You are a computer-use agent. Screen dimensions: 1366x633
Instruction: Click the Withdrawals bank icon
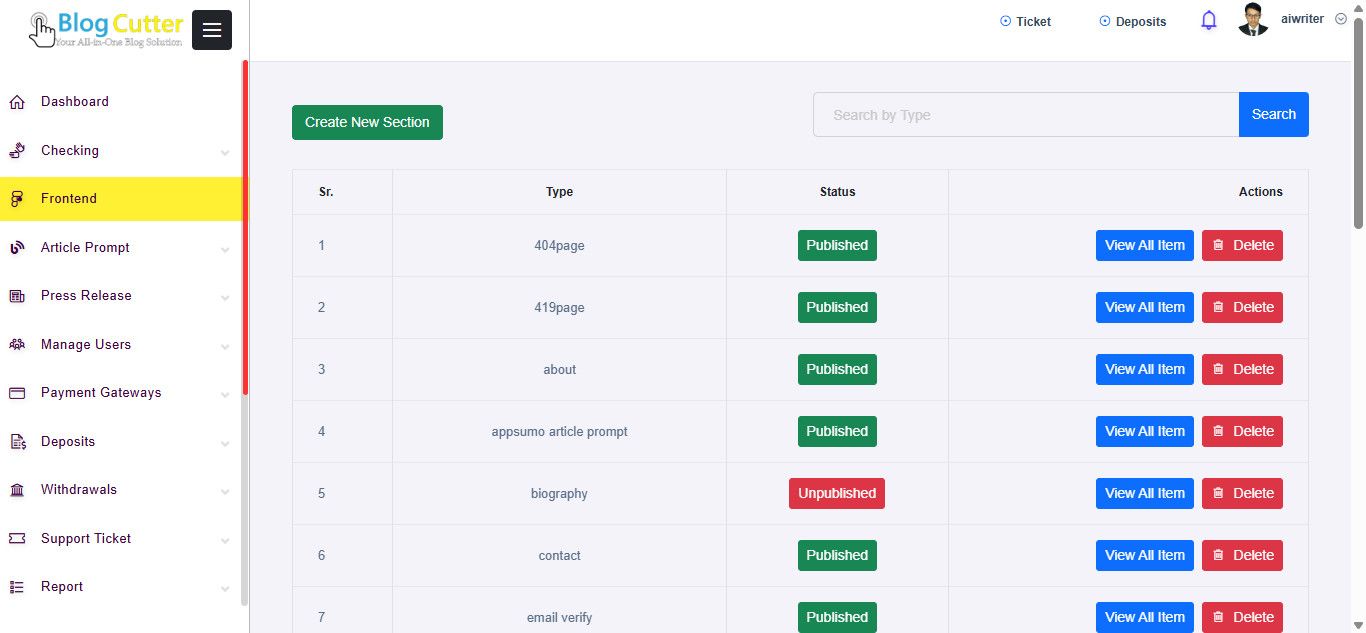(x=17, y=490)
